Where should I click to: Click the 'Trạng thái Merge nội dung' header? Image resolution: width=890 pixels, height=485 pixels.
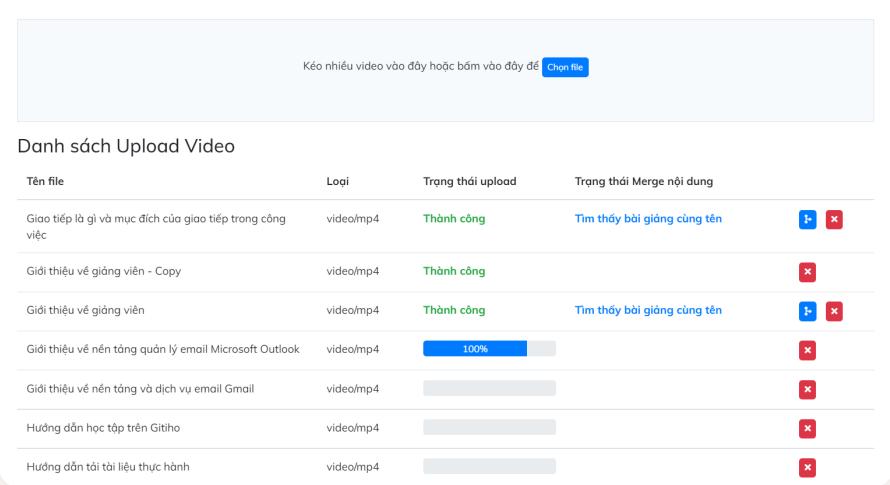[644, 181]
